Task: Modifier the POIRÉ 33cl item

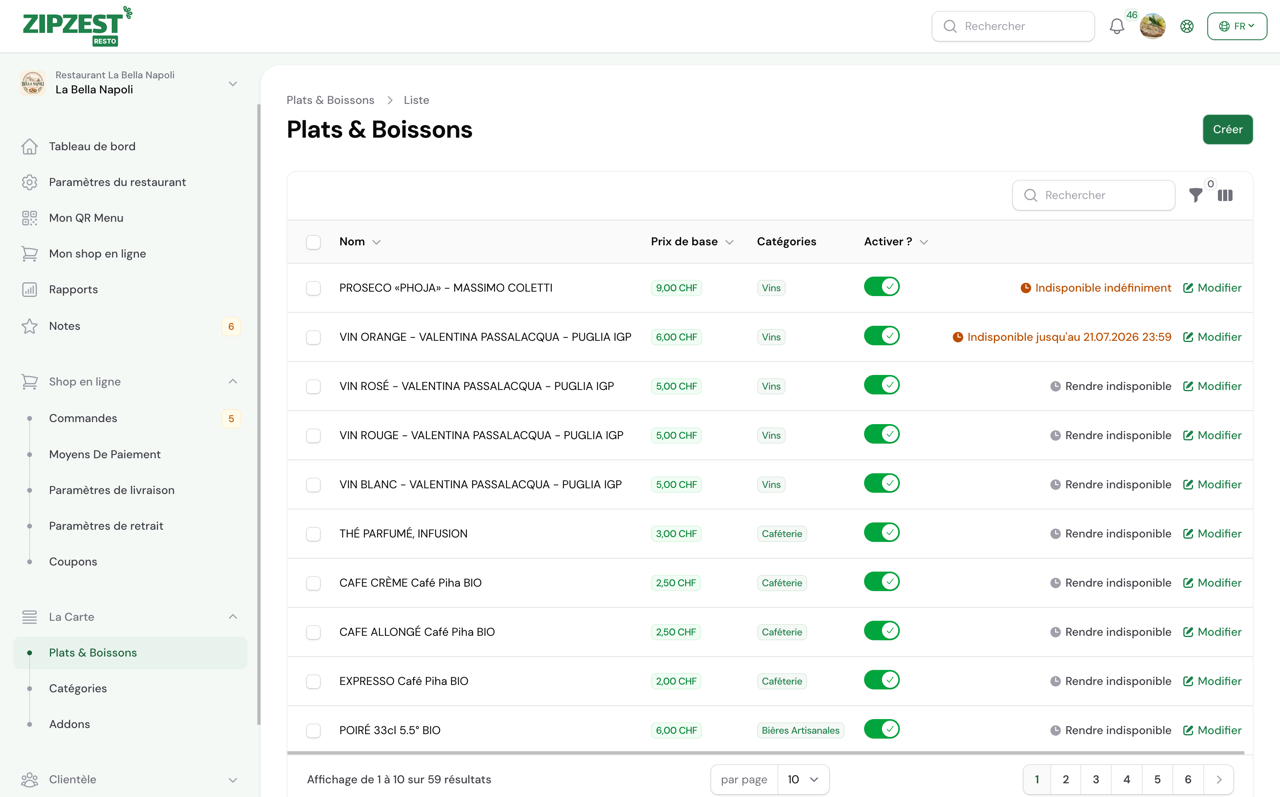Action: pos(1212,731)
